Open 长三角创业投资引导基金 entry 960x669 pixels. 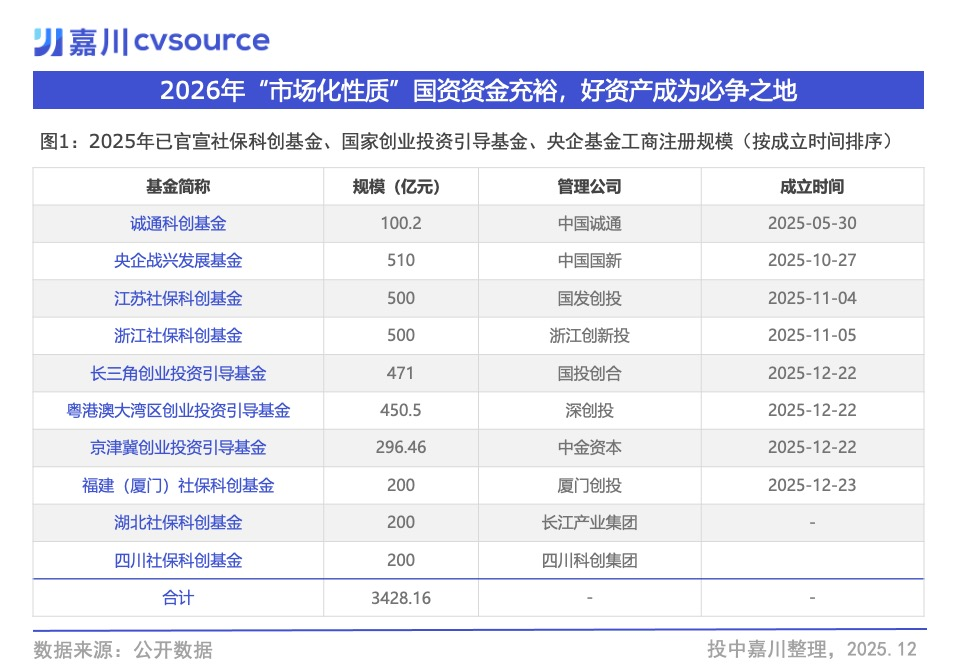pyautogui.click(x=178, y=374)
